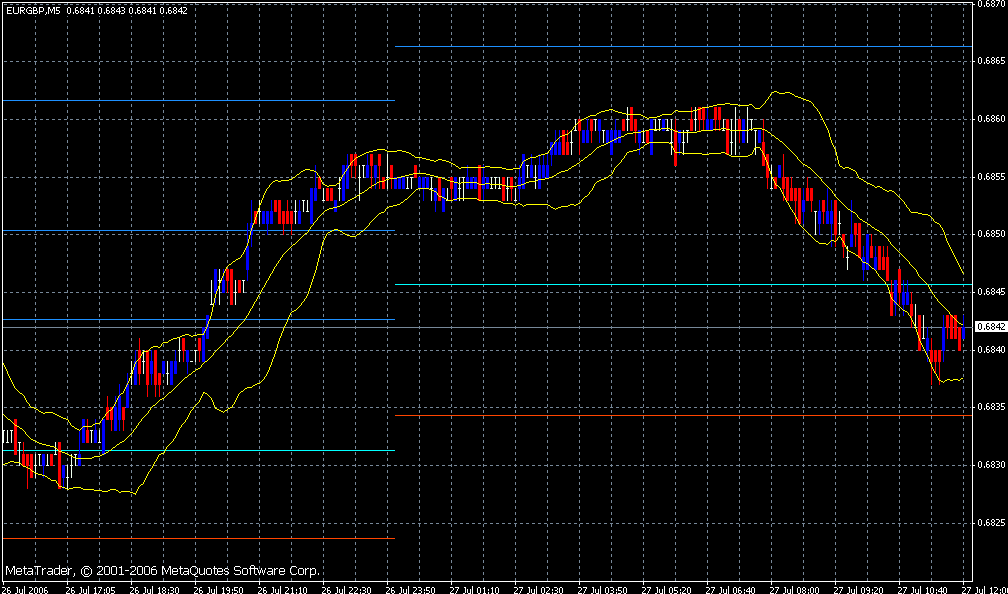Click the 0.6845 price axis label
The height and width of the screenshot is (594, 1008).
pos(991,292)
